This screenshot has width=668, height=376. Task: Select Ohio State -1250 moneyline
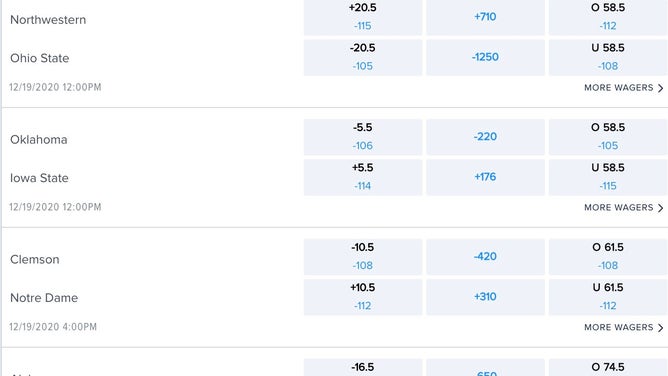coord(485,57)
